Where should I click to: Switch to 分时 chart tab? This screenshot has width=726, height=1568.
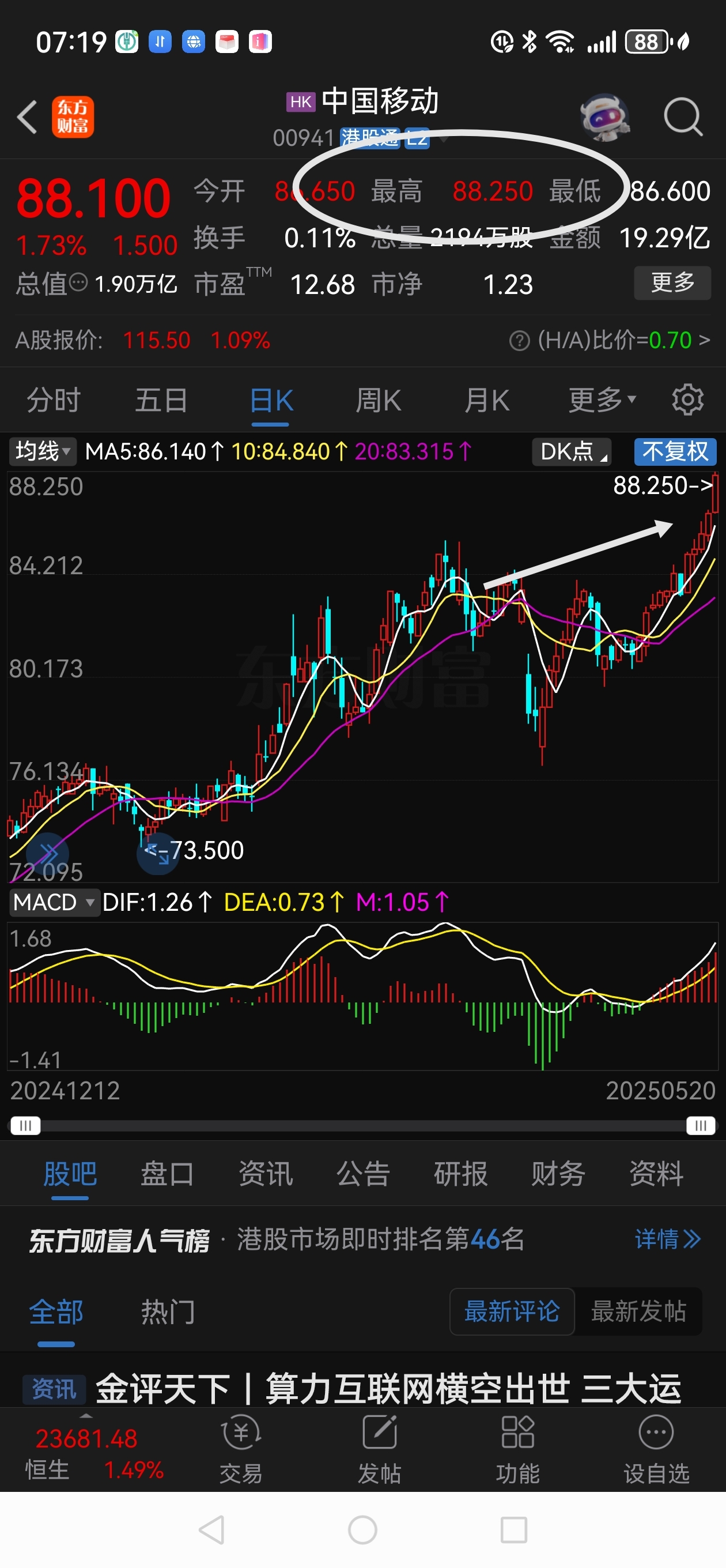tap(54, 401)
